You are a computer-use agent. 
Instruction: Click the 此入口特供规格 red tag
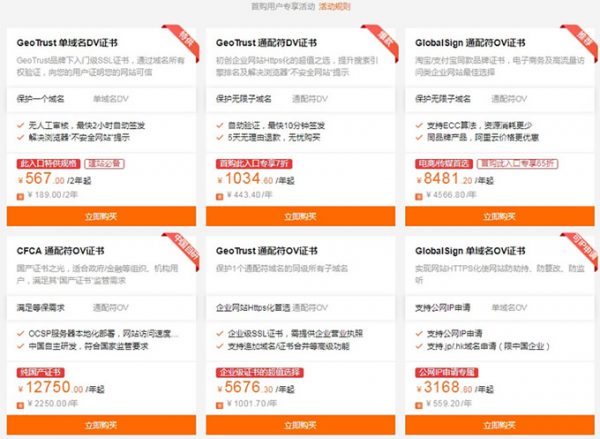click(48, 164)
